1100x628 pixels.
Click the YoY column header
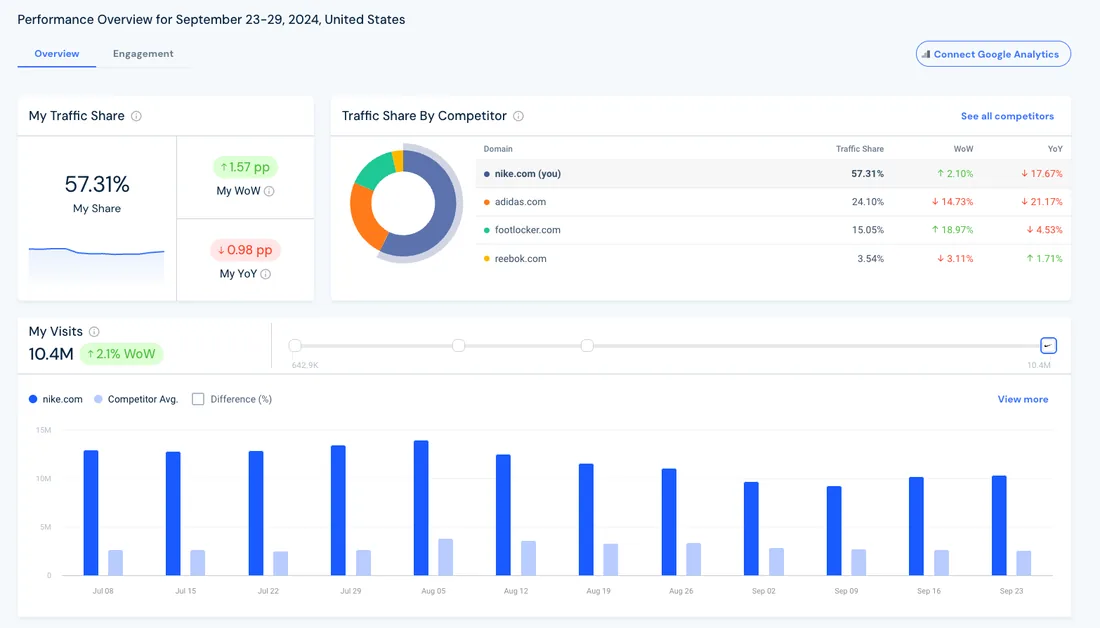[x=1055, y=149]
